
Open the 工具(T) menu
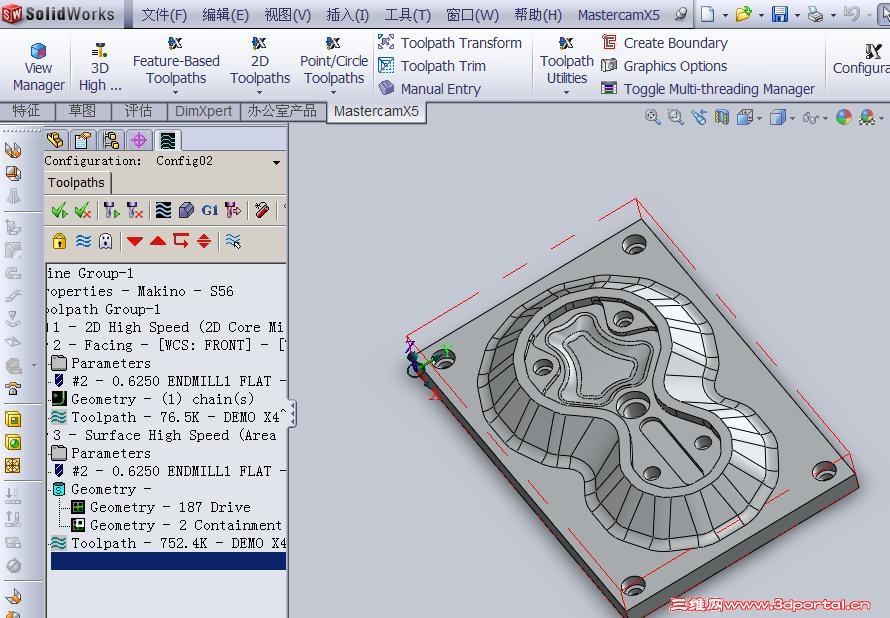tap(407, 14)
